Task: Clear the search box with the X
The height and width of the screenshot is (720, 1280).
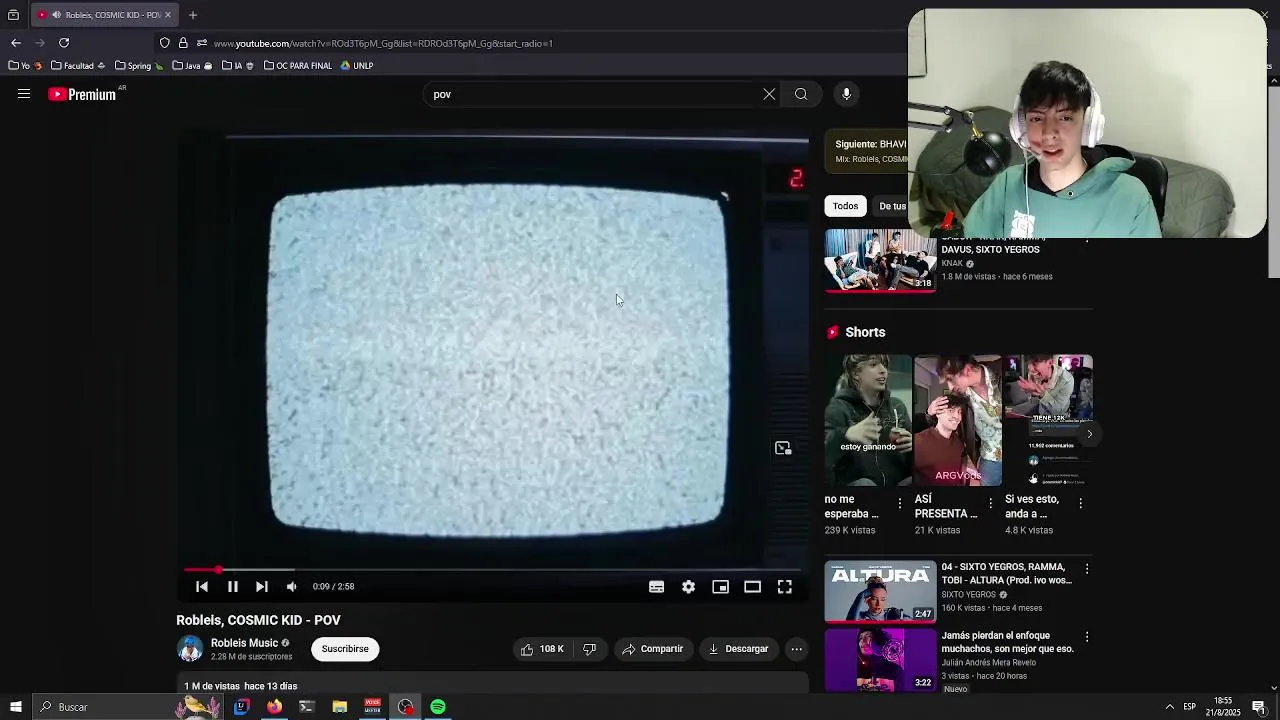Action: tap(769, 94)
